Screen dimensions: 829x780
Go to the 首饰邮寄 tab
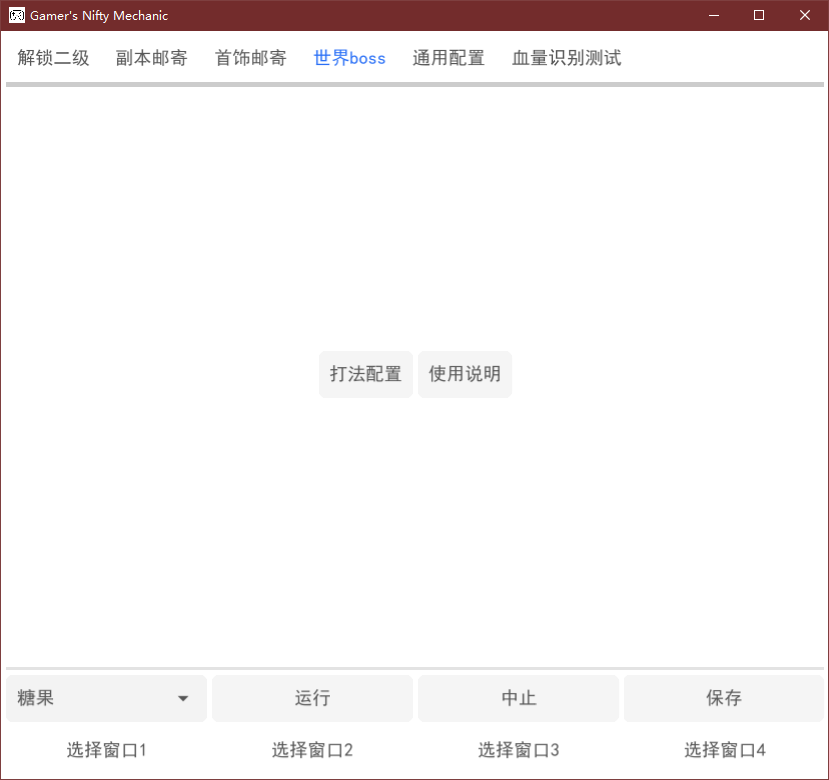tap(251, 58)
